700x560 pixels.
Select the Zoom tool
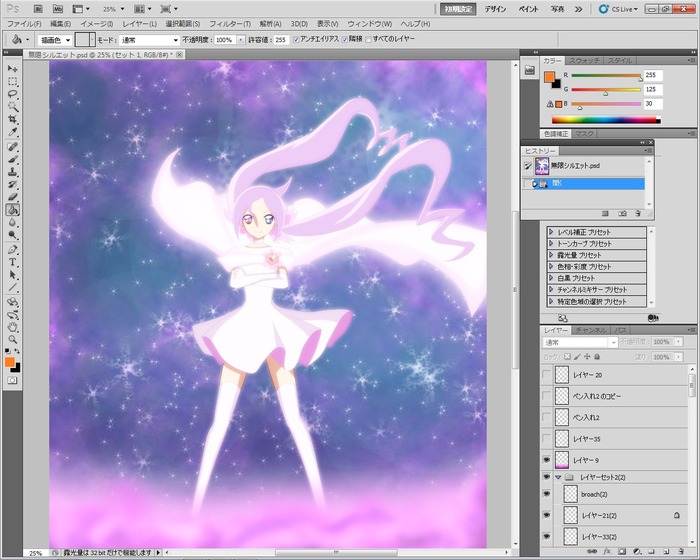(x=12, y=340)
